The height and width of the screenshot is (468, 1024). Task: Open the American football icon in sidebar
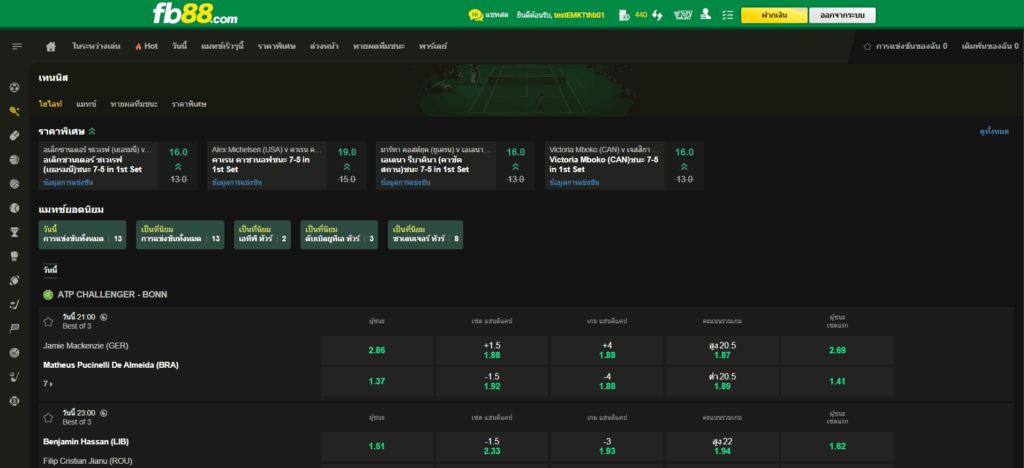14,280
